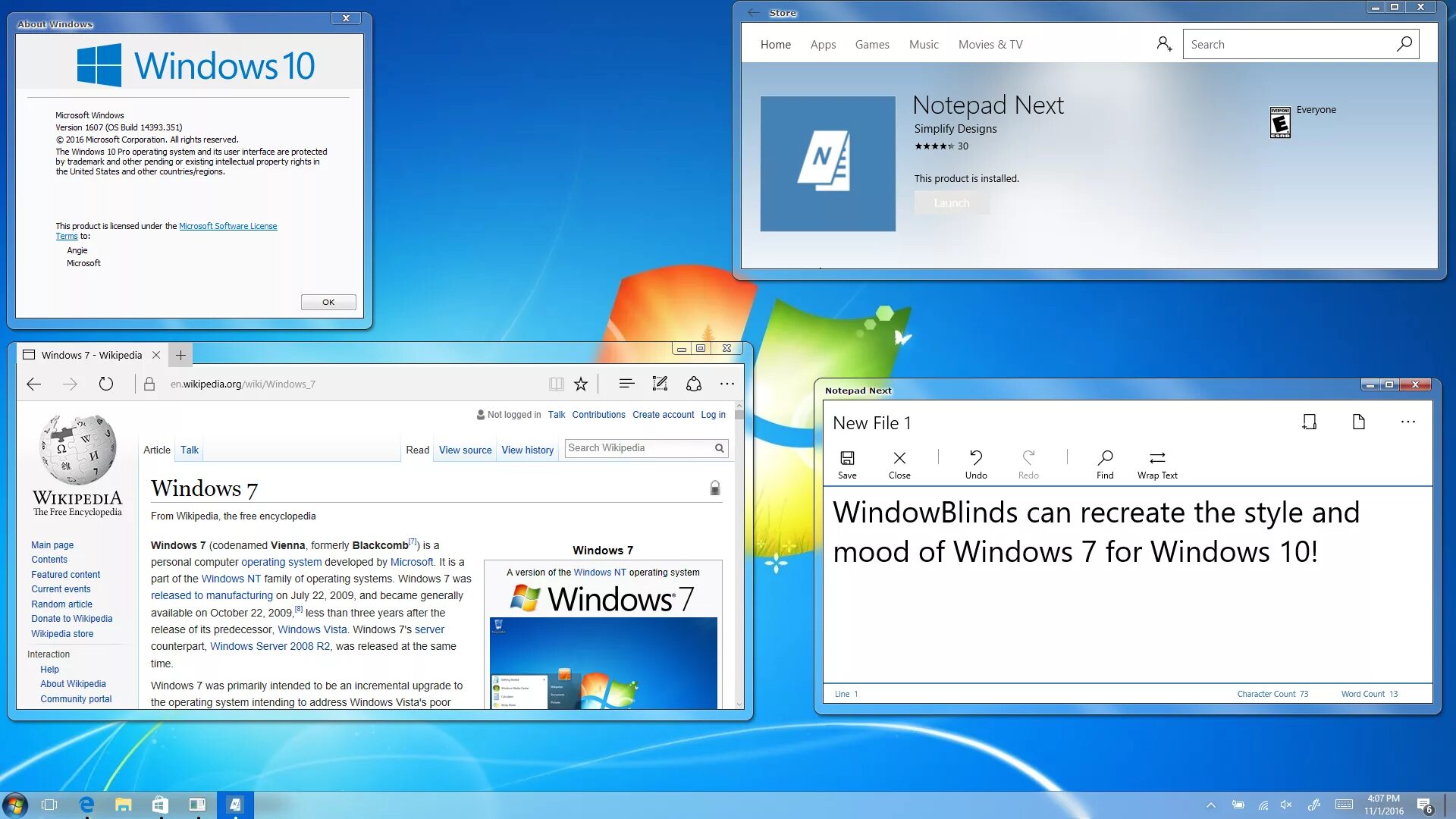The width and height of the screenshot is (1456, 819).
Task: Open Task View on the taskbar
Action: 49,805
